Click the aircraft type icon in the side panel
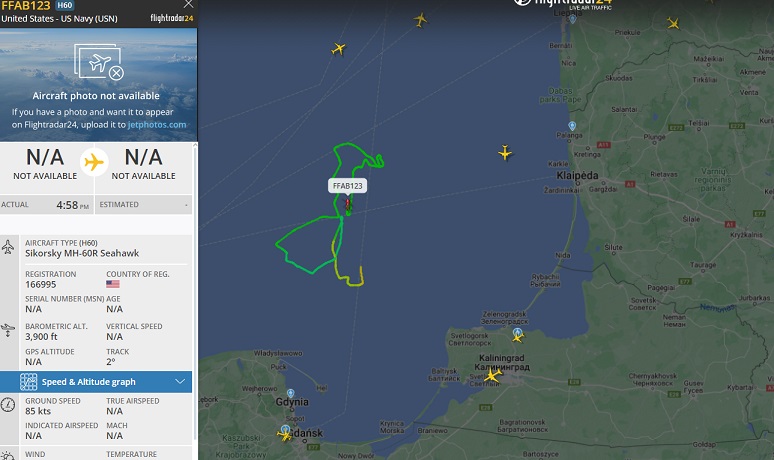 point(8,247)
